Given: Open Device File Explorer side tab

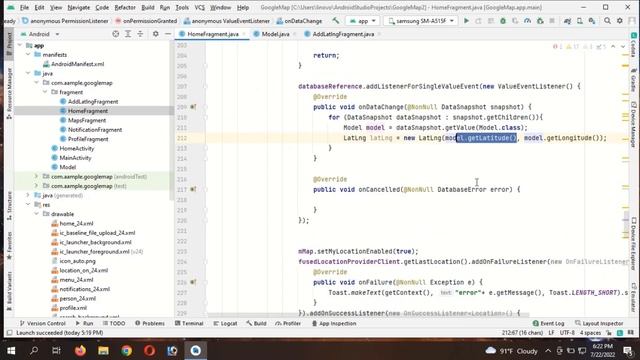Looking at the screenshot, I should [x=633, y=243].
